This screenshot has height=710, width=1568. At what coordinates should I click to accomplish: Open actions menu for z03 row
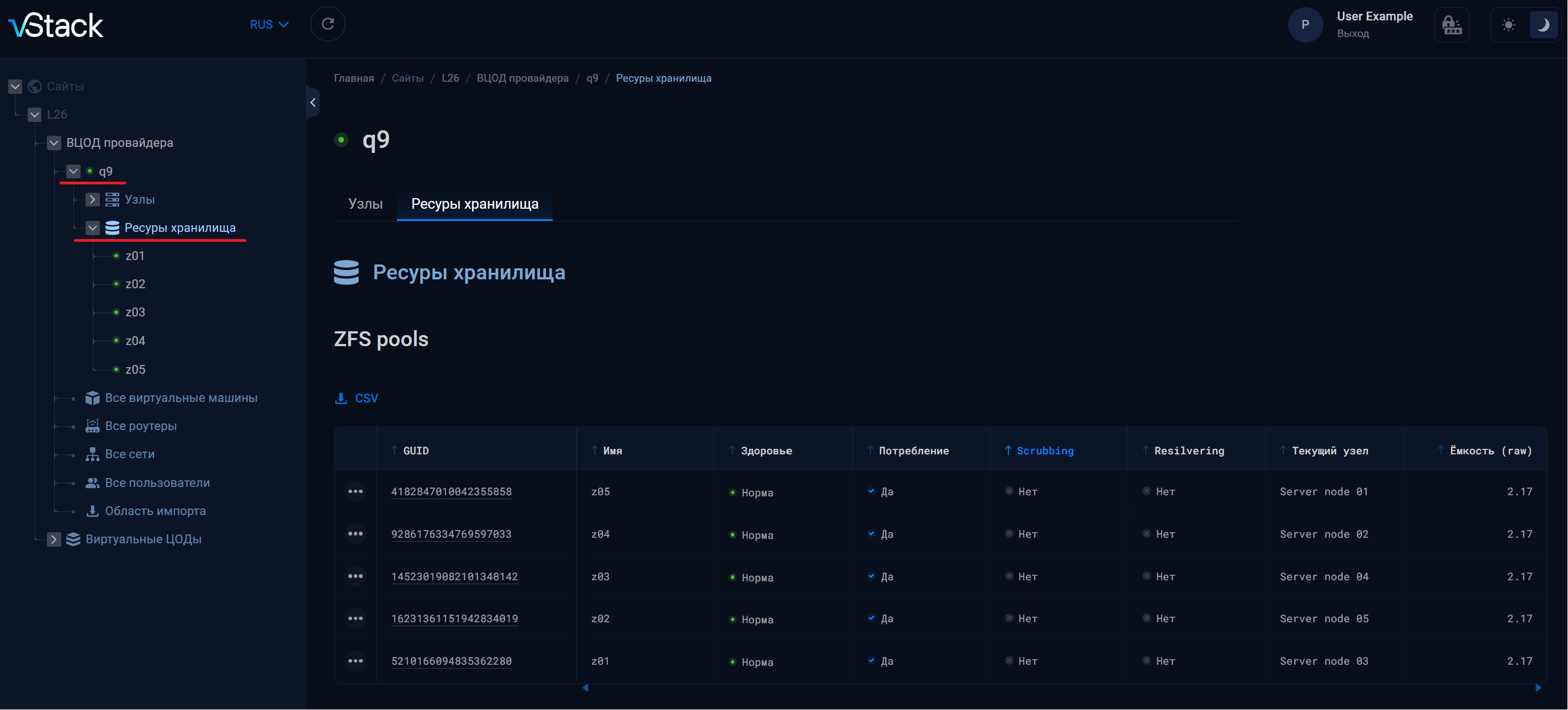pyautogui.click(x=356, y=576)
